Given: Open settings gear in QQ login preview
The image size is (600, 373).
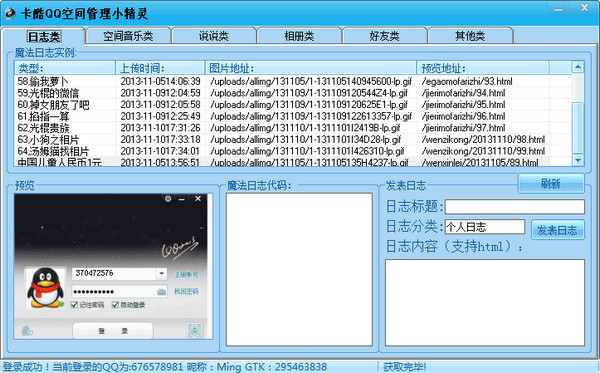Looking at the screenshot, I should [168, 199].
